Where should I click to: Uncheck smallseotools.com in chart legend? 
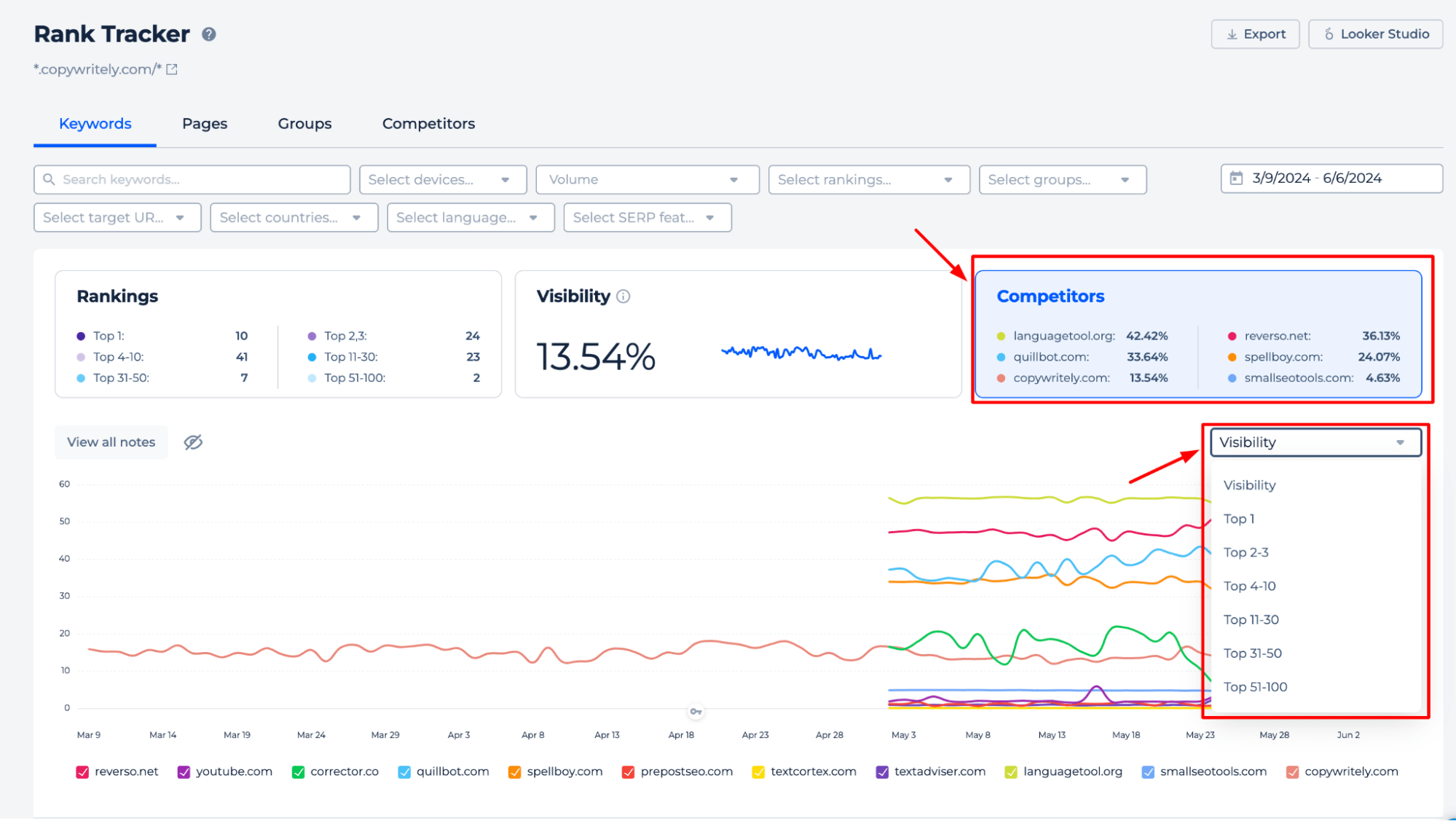click(1148, 772)
